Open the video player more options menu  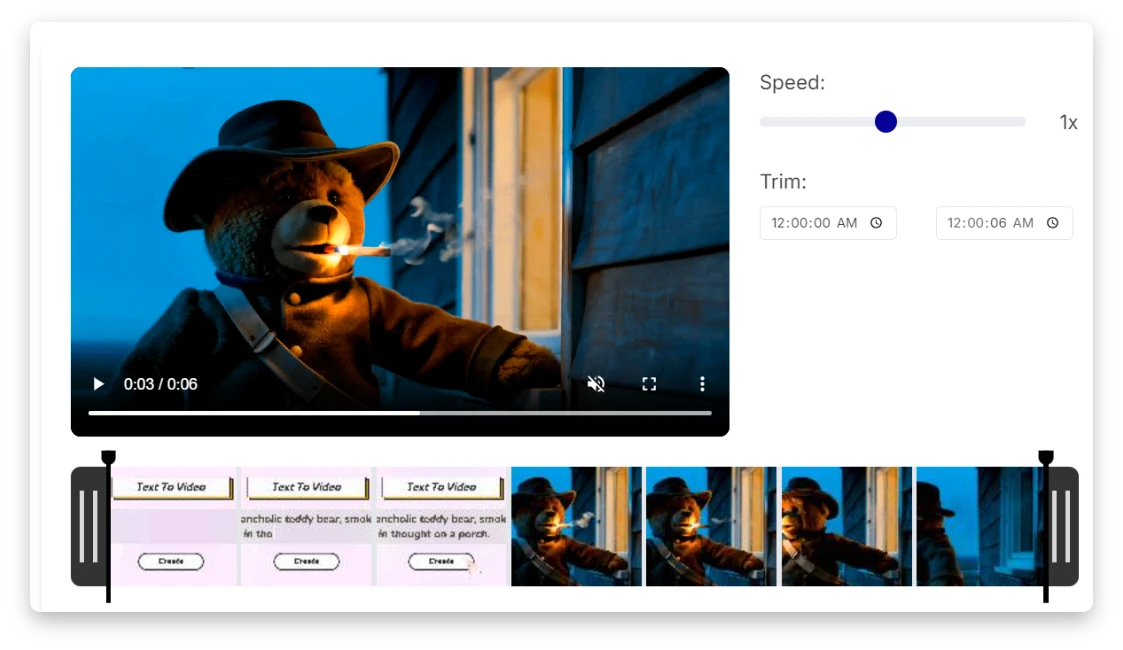tap(702, 384)
